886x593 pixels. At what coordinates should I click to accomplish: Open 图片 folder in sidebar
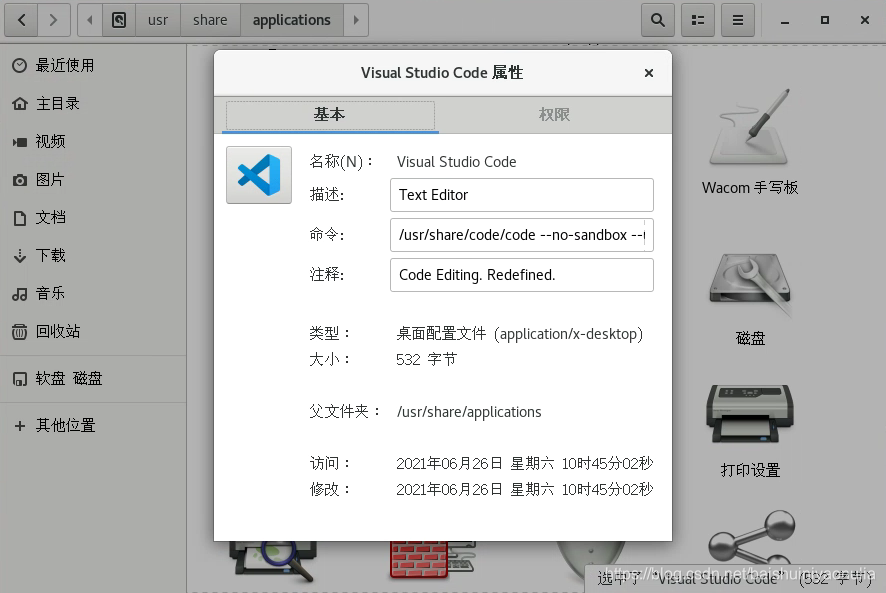point(93,180)
